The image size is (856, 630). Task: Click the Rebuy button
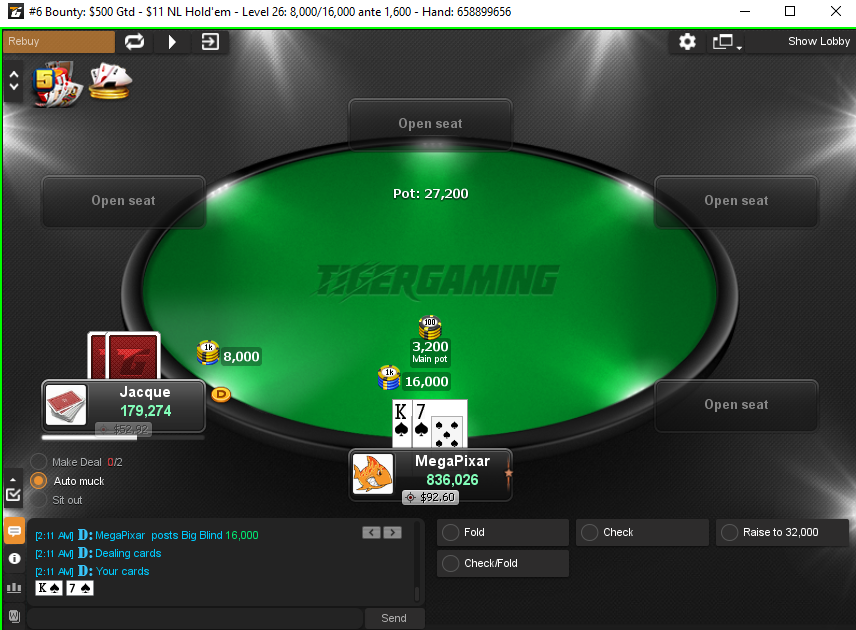coord(59,41)
